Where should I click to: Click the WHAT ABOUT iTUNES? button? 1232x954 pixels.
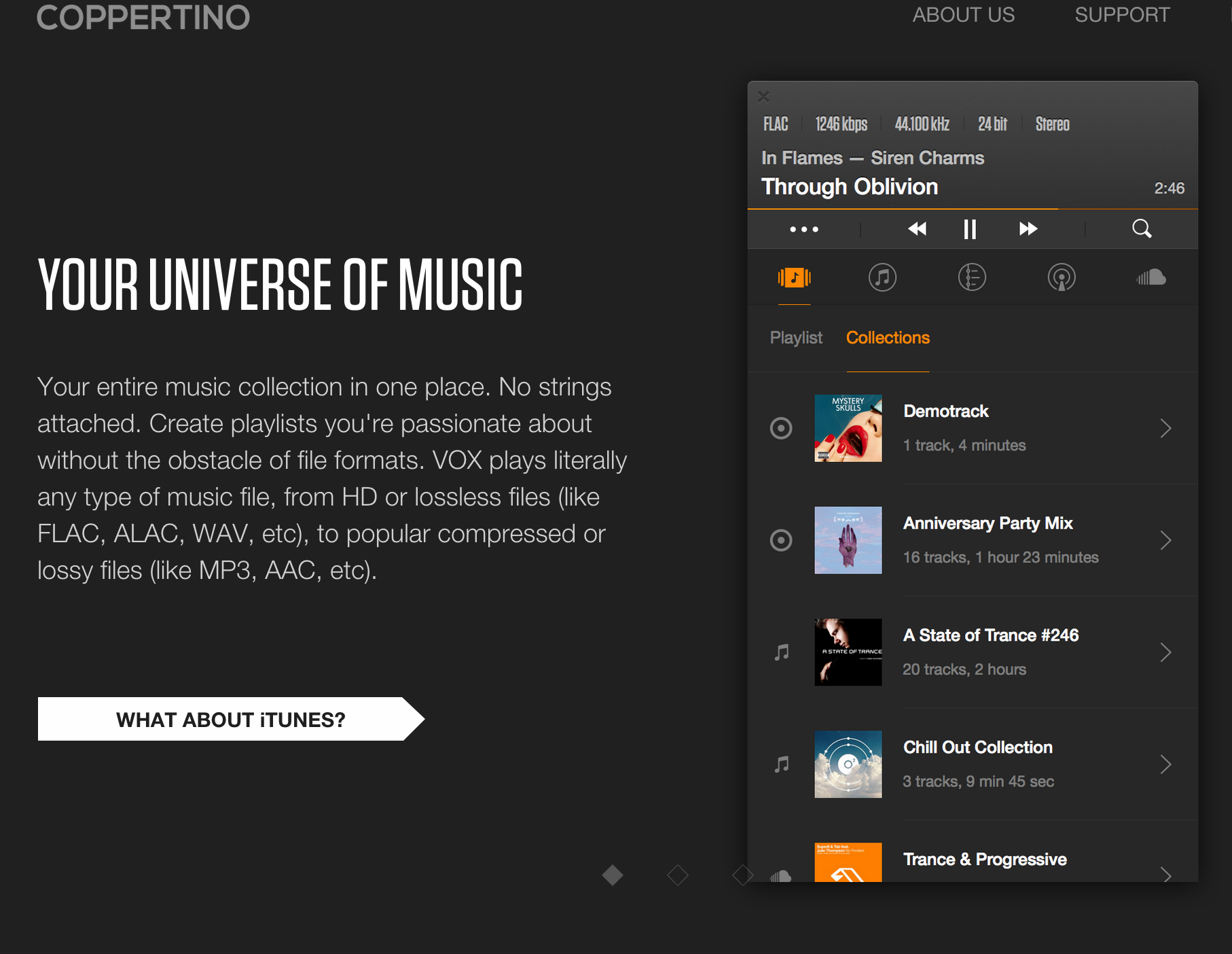tap(231, 719)
